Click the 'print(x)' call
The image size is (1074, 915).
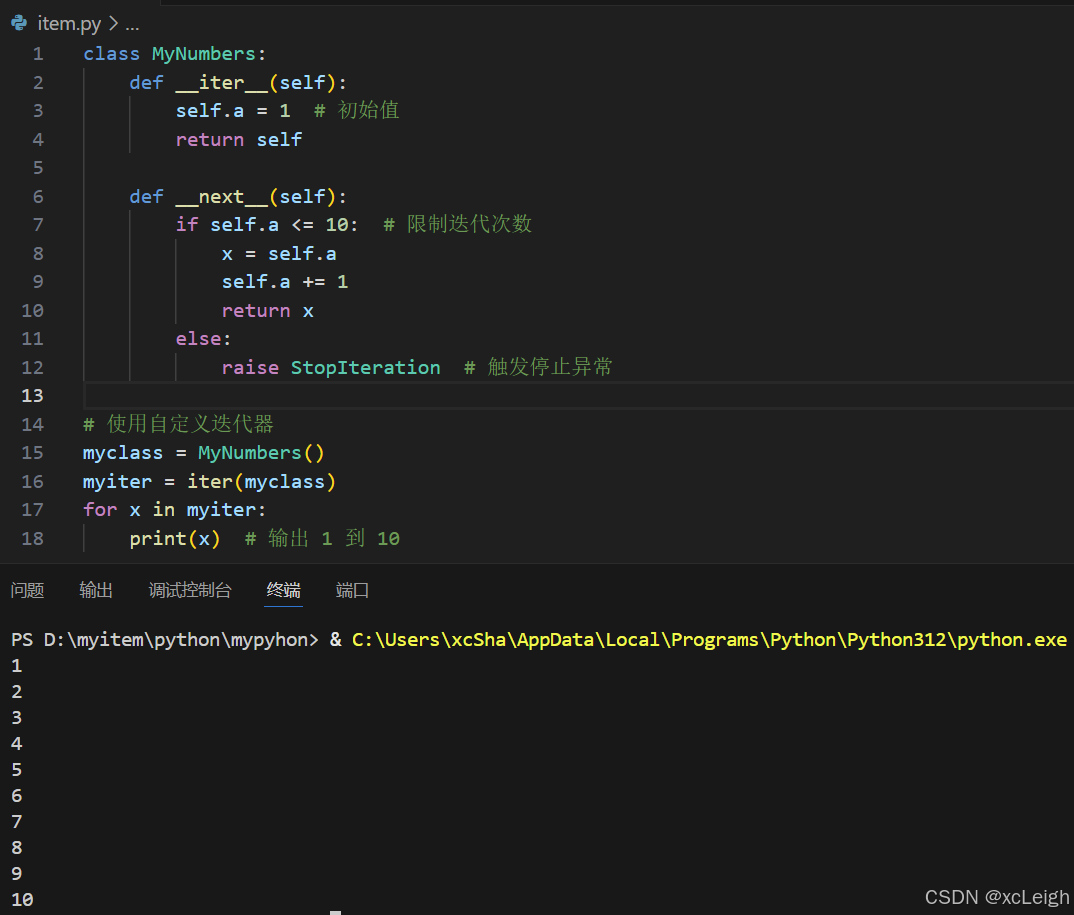175,539
